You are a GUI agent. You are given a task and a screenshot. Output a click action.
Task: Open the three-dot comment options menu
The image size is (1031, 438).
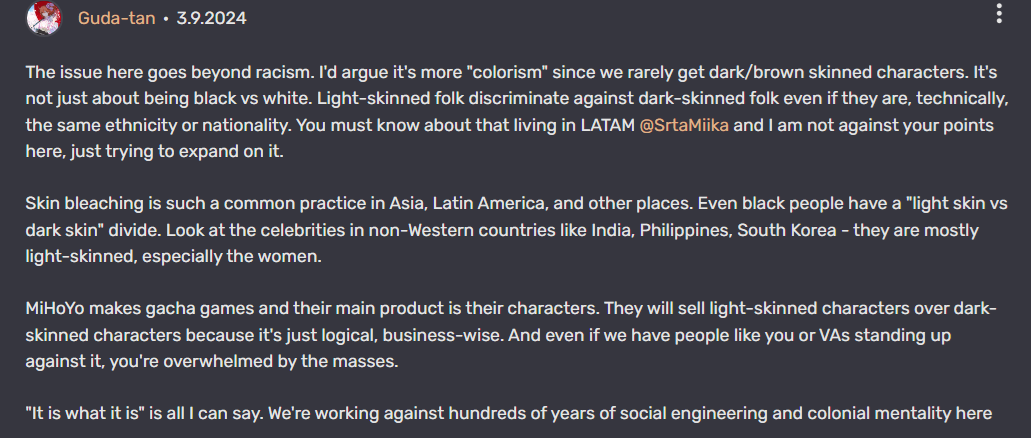click(x=998, y=14)
